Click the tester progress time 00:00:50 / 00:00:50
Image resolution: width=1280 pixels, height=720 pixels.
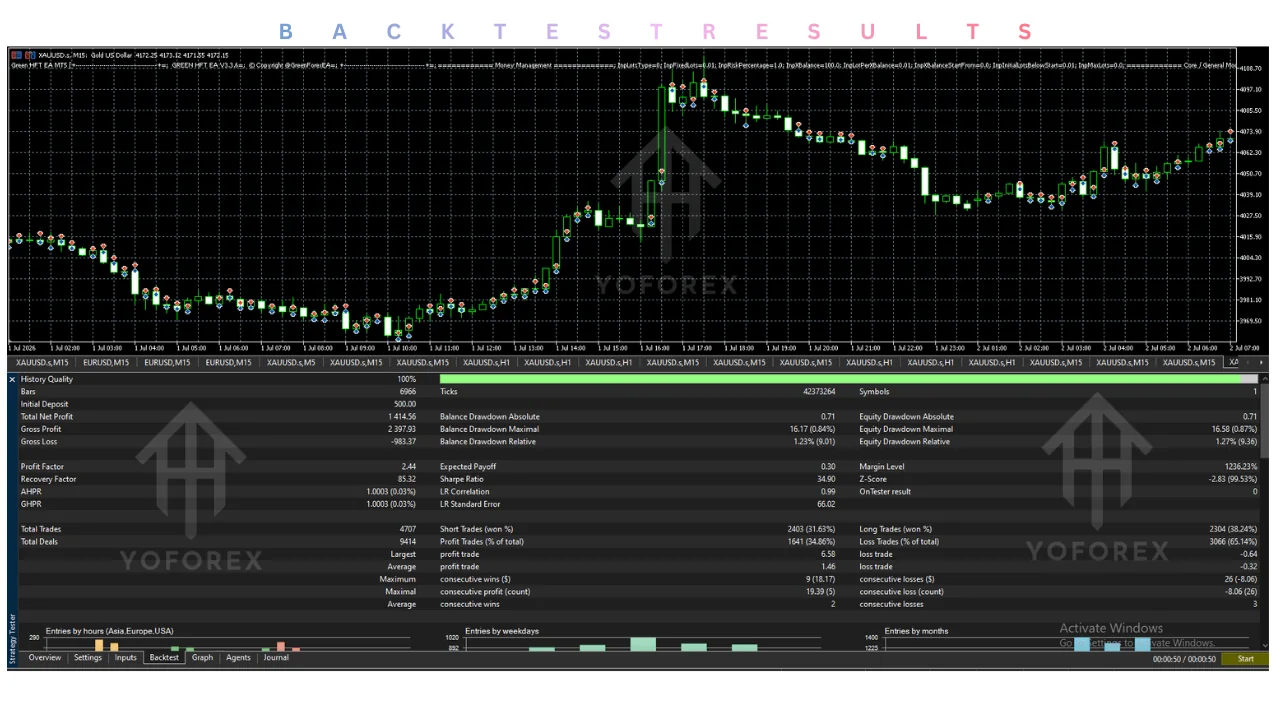[1184, 659]
